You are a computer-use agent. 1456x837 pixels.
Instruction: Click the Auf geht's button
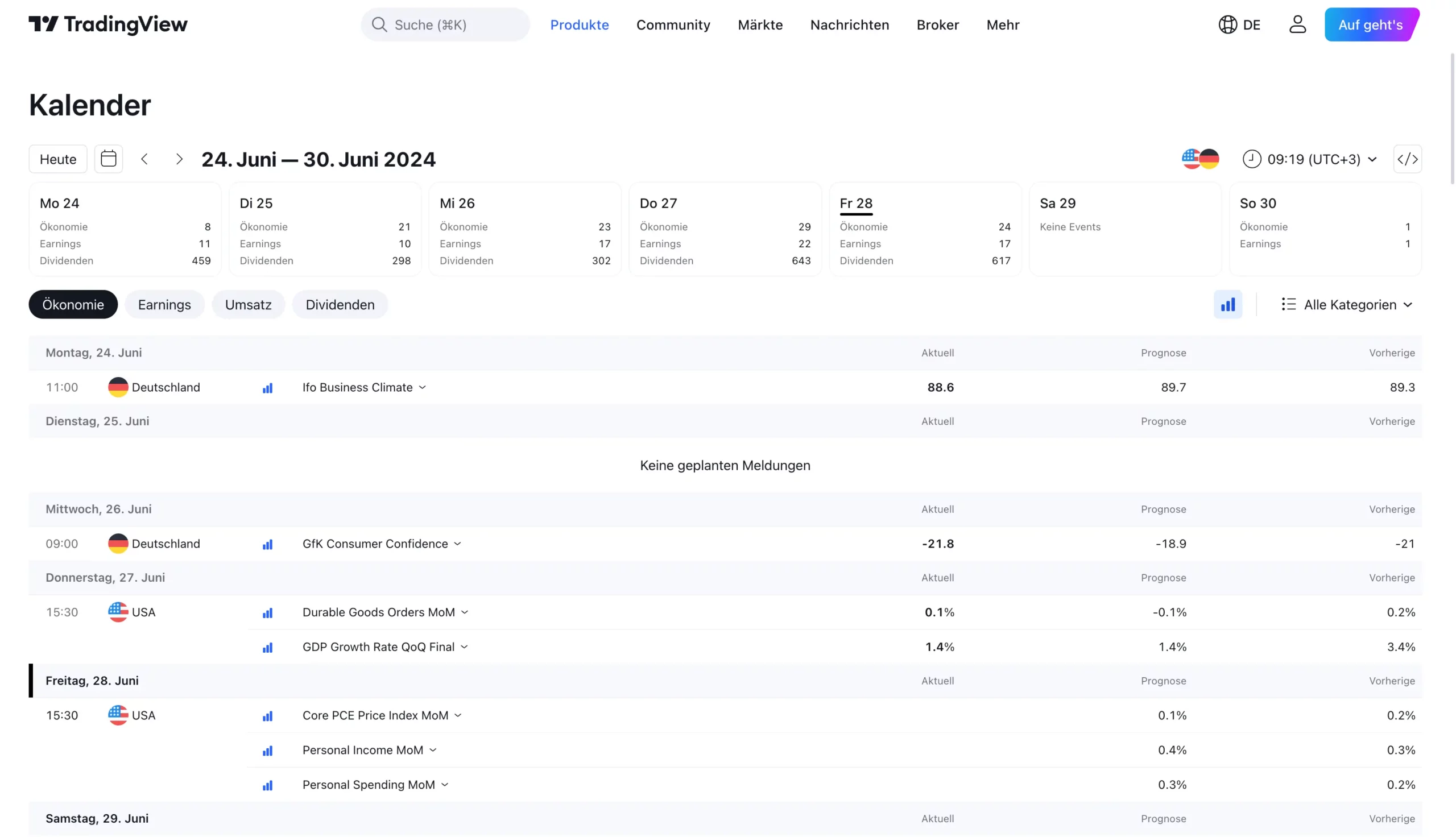(x=1370, y=24)
